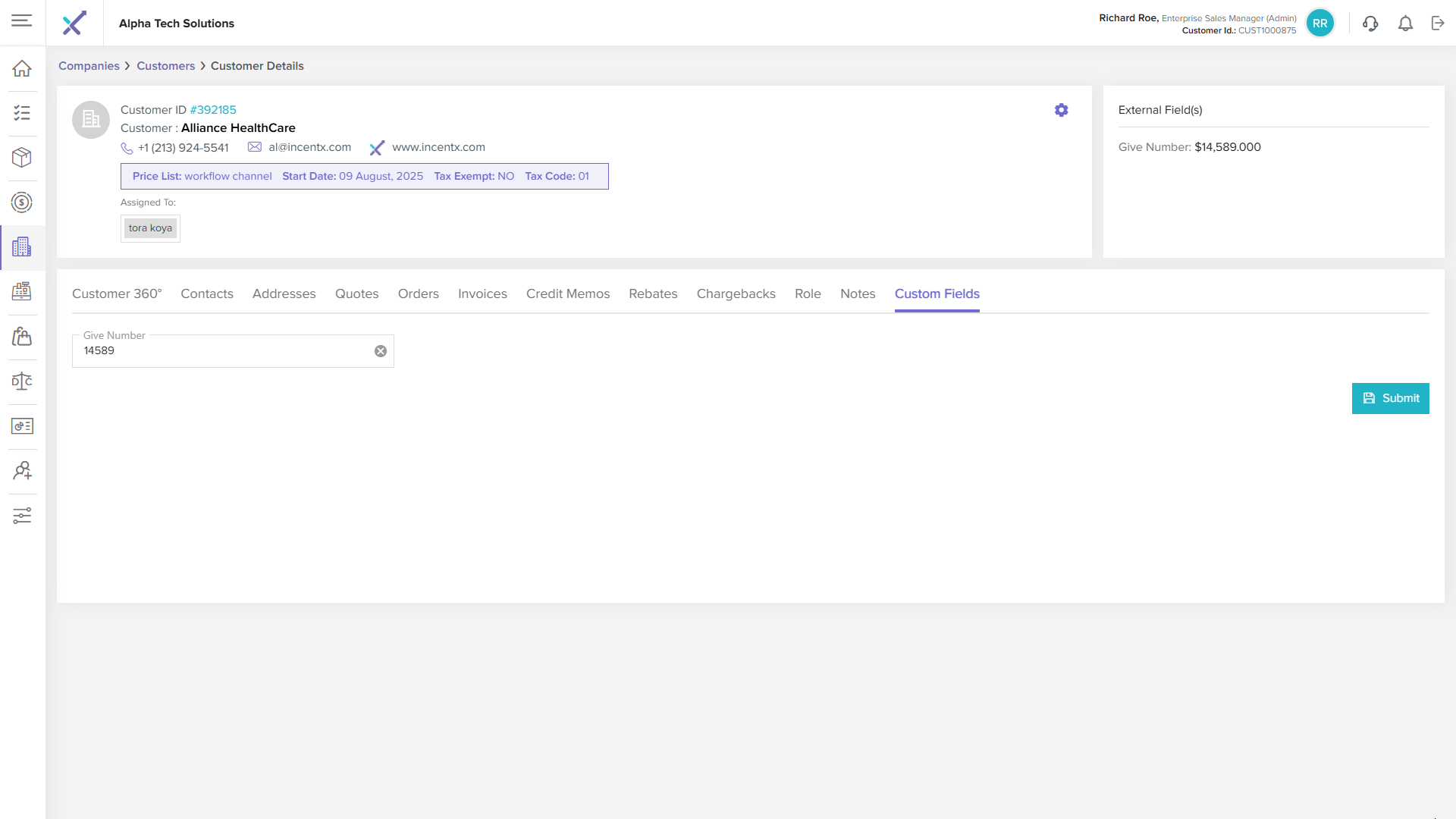Select the Customer 360° tab

[x=117, y=293]
